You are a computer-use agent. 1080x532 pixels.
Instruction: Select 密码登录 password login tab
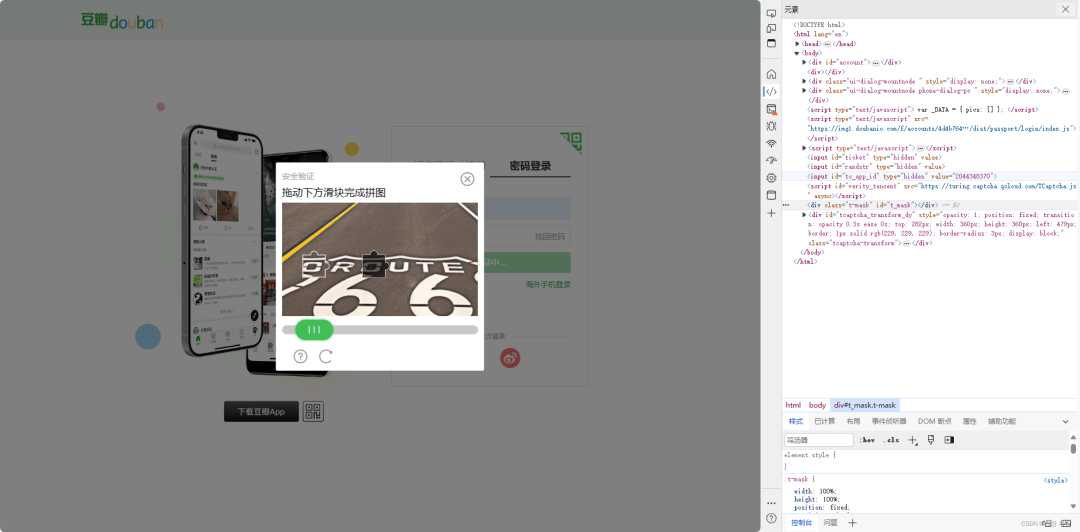click(530, 166)
